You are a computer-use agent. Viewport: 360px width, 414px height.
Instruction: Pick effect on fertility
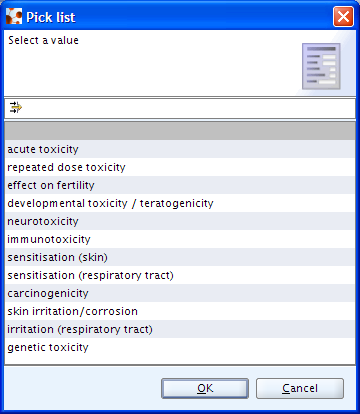pyautogui.click(x=180, y=185)
